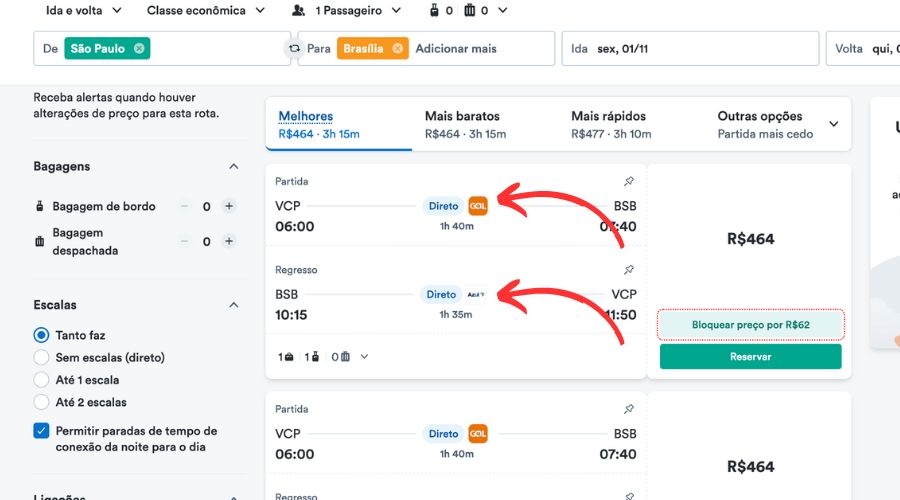Click the passenger icon in top bar

click(x=298, y=10)
